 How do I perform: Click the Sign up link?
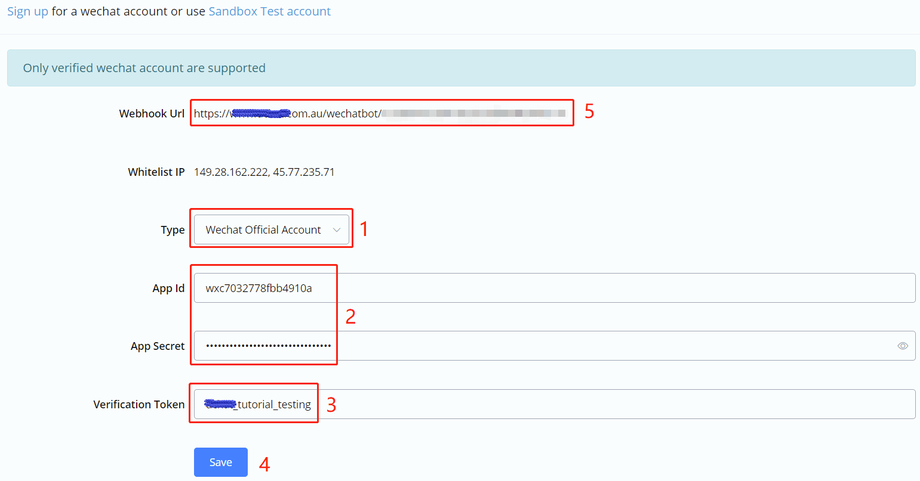(28, 12)
